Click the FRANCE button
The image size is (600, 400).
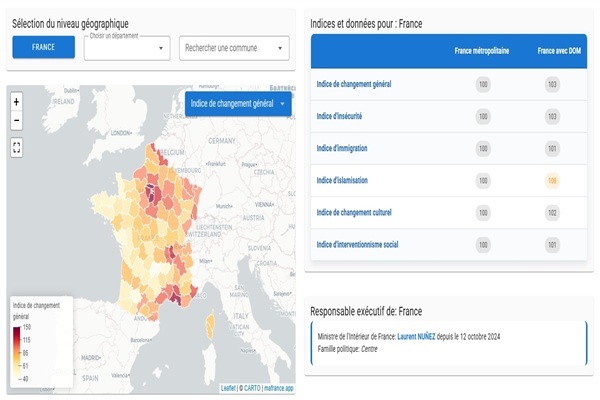43,47
